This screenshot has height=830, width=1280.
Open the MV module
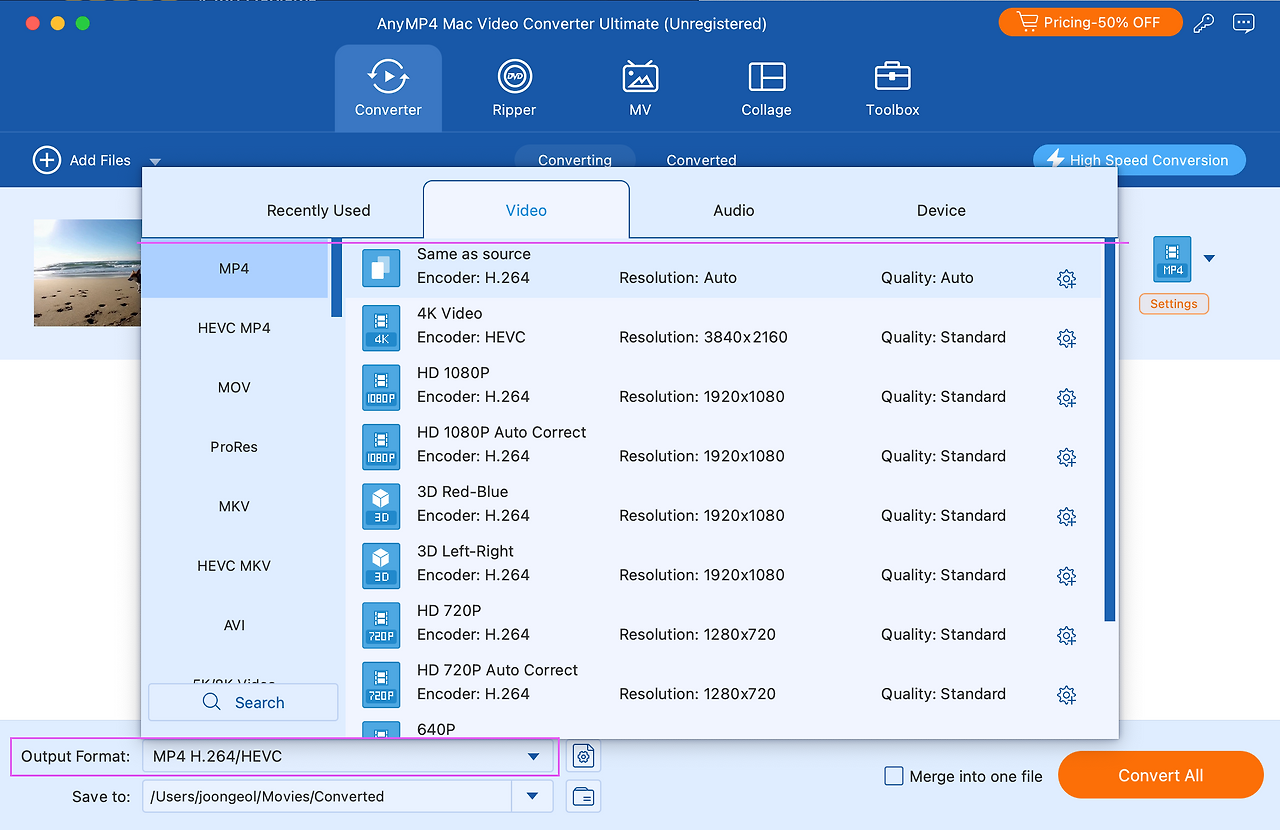pos(640,88)
